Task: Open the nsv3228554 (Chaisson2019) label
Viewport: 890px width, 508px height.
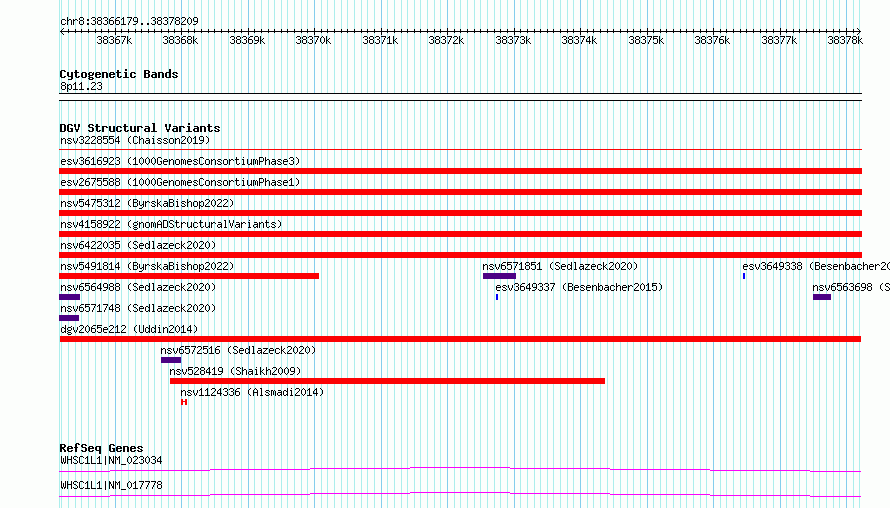Action: coord(135,140)
